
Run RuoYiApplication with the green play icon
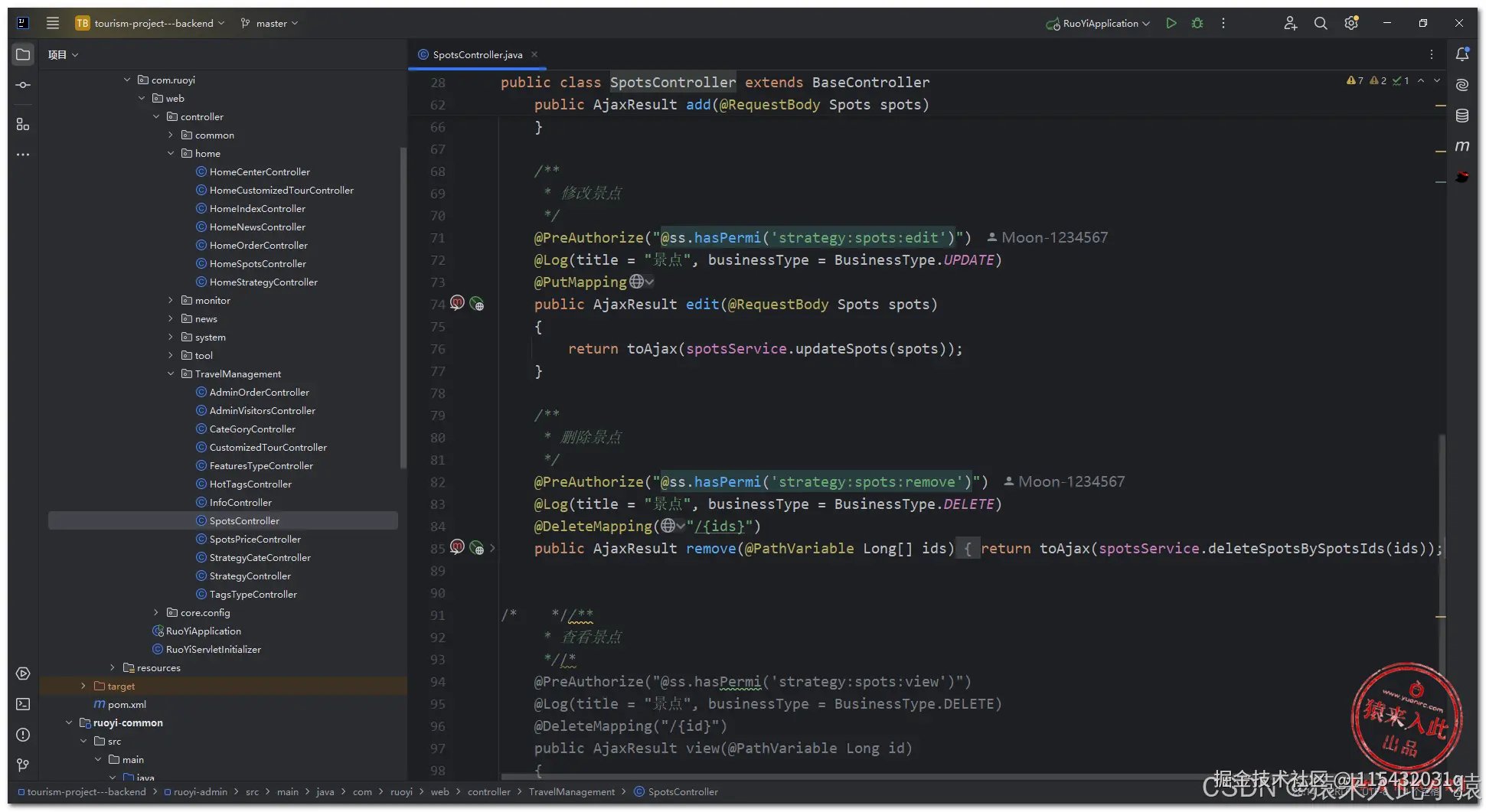[x=1171, y=24]
